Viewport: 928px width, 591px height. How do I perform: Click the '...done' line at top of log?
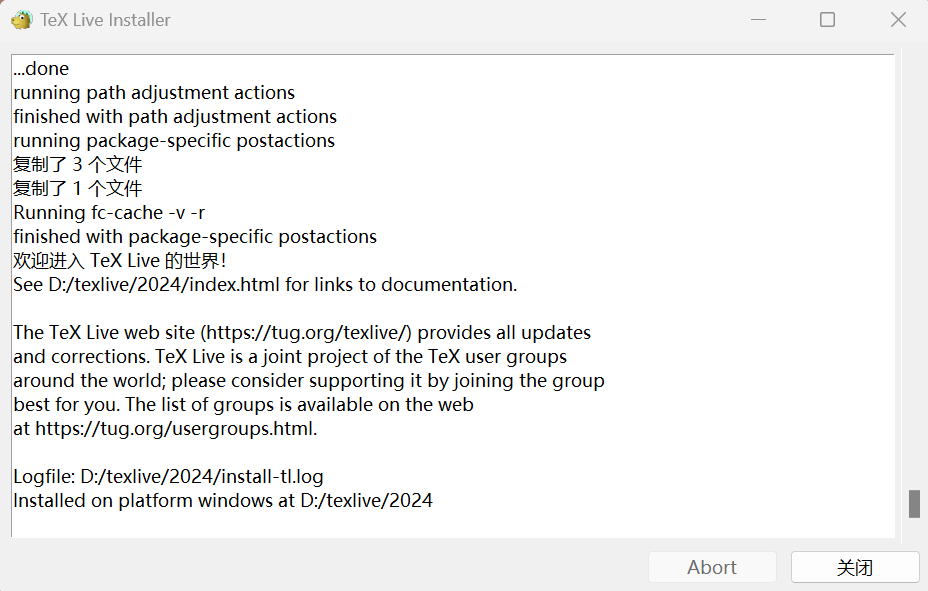(x=41, y=69)
